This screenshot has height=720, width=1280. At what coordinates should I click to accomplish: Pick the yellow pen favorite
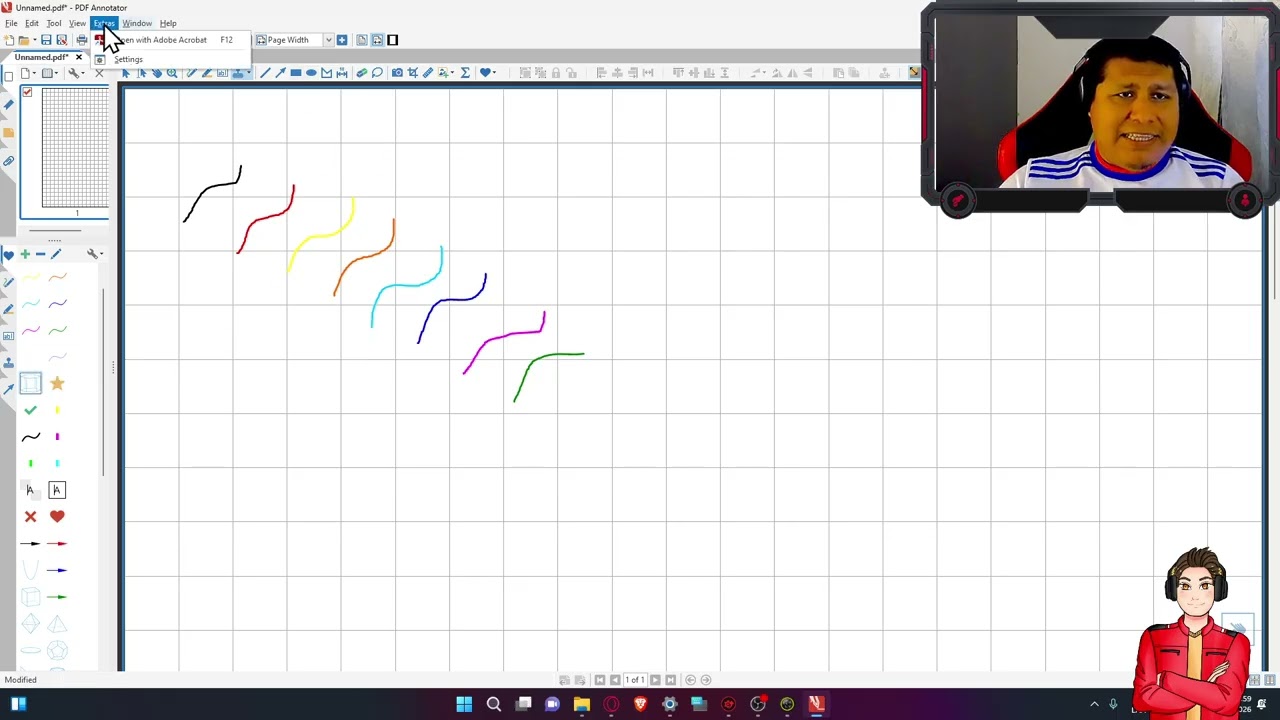[x=31, y=277]
